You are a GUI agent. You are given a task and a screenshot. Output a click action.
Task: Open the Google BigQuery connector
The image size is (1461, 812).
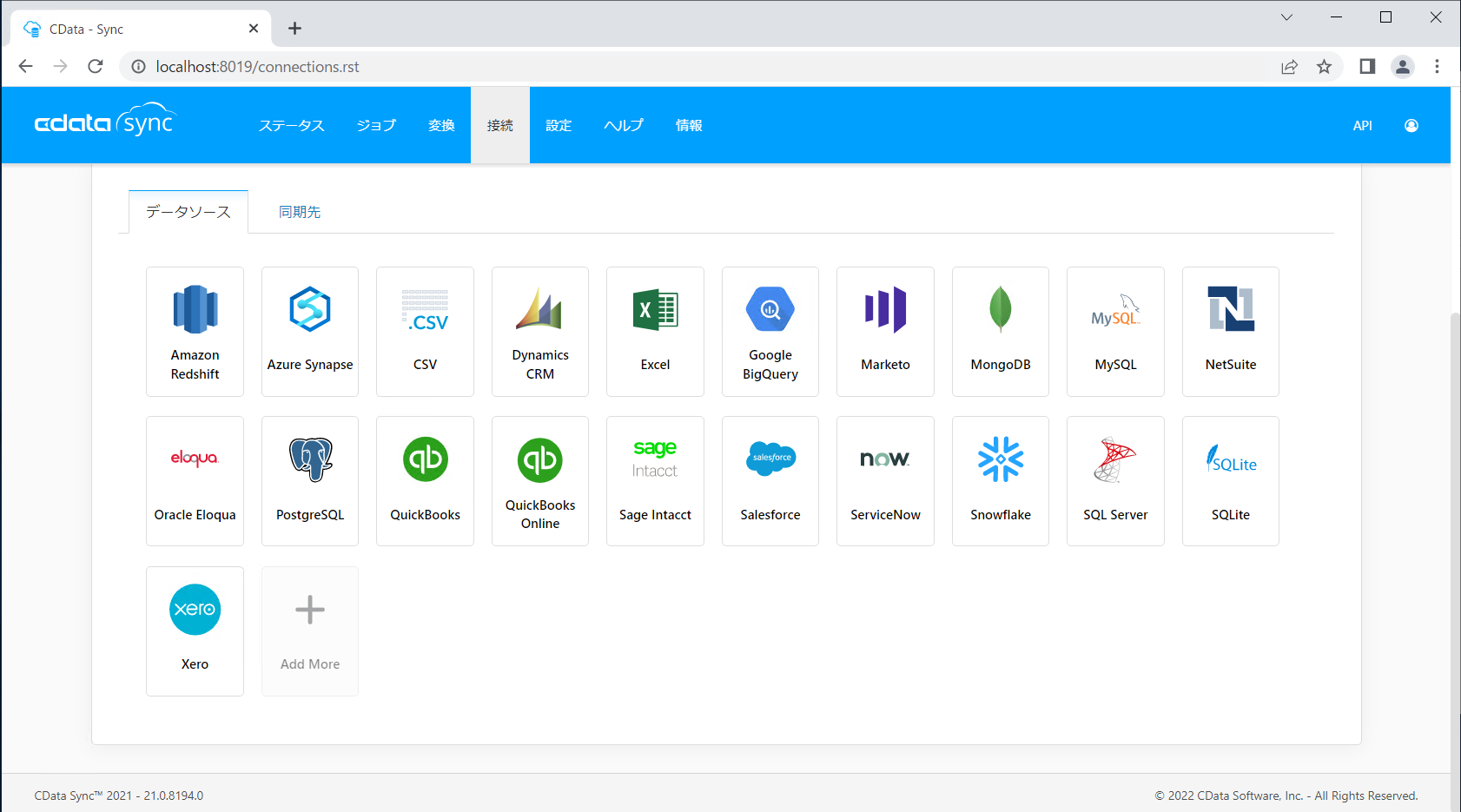[770, 332]
